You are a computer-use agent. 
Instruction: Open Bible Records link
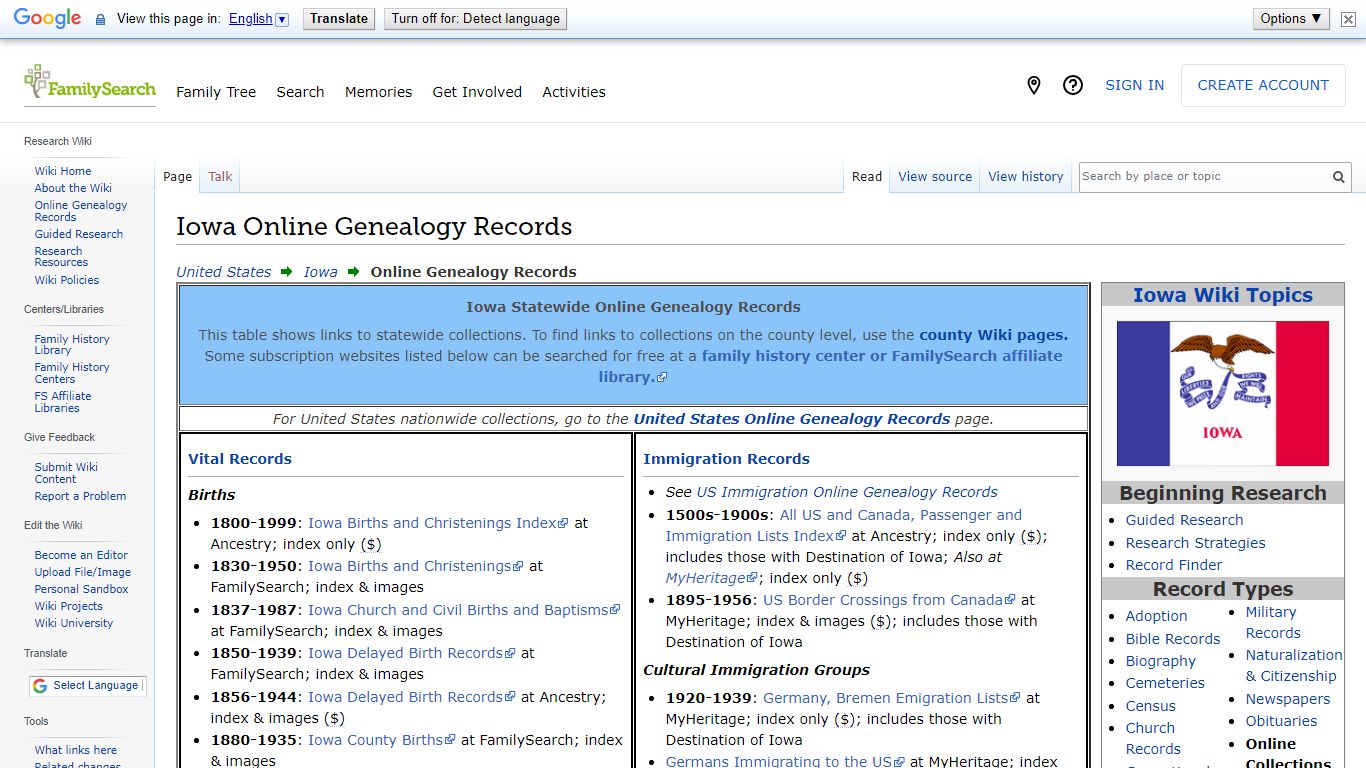tap(1173, 639)
